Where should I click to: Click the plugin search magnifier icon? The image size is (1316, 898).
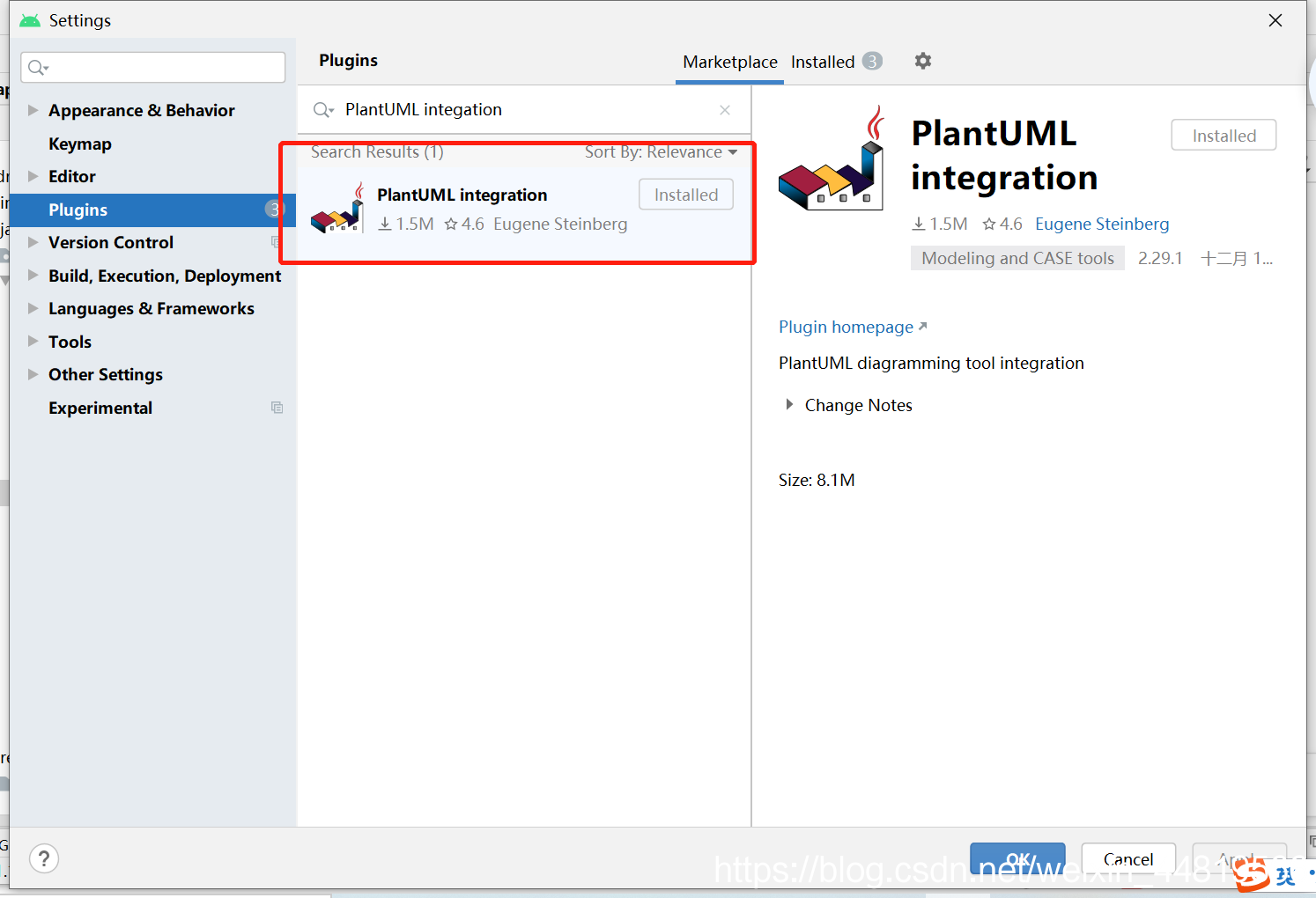[x=323, y=110]
